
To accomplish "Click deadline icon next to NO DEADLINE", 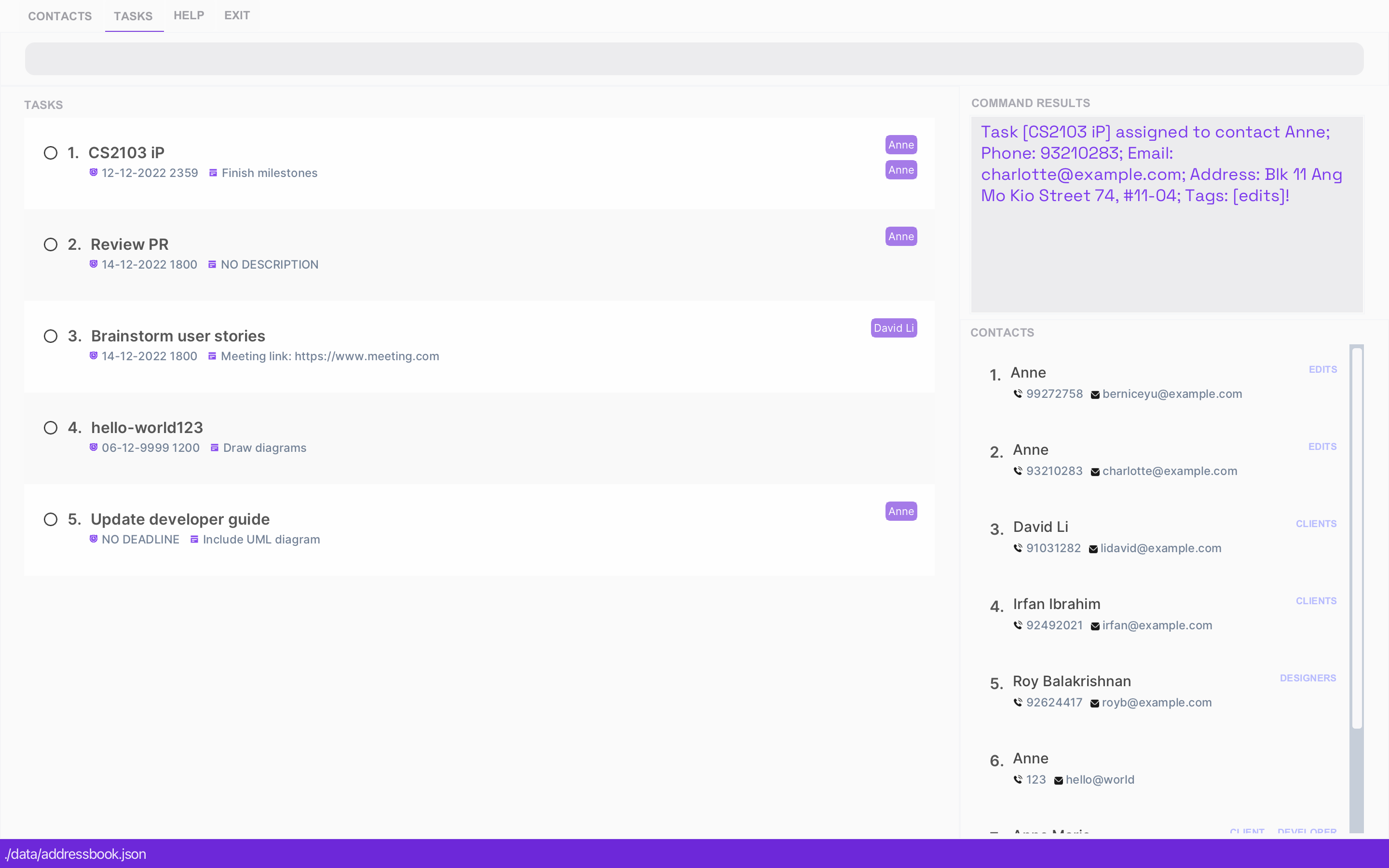I will [94, 539].
